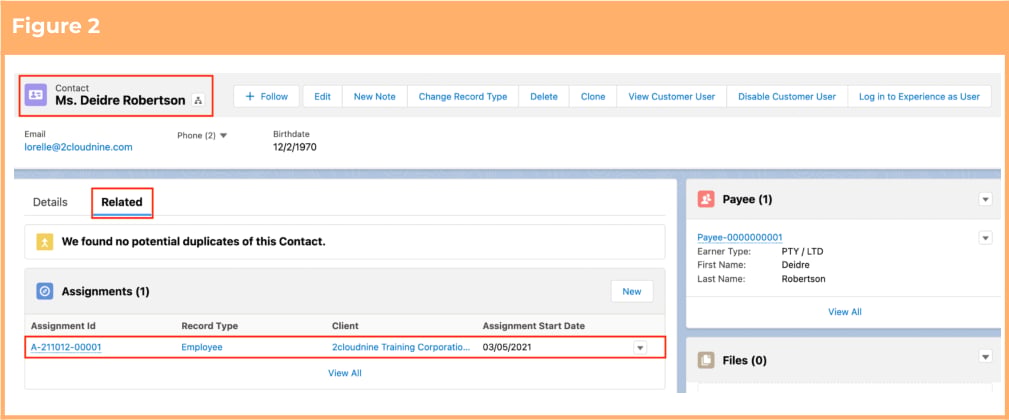Image resolution: width=1009 pixels, height=420 pixels.
Task: Open the Employee record type link
Action: tap(202, 347)
